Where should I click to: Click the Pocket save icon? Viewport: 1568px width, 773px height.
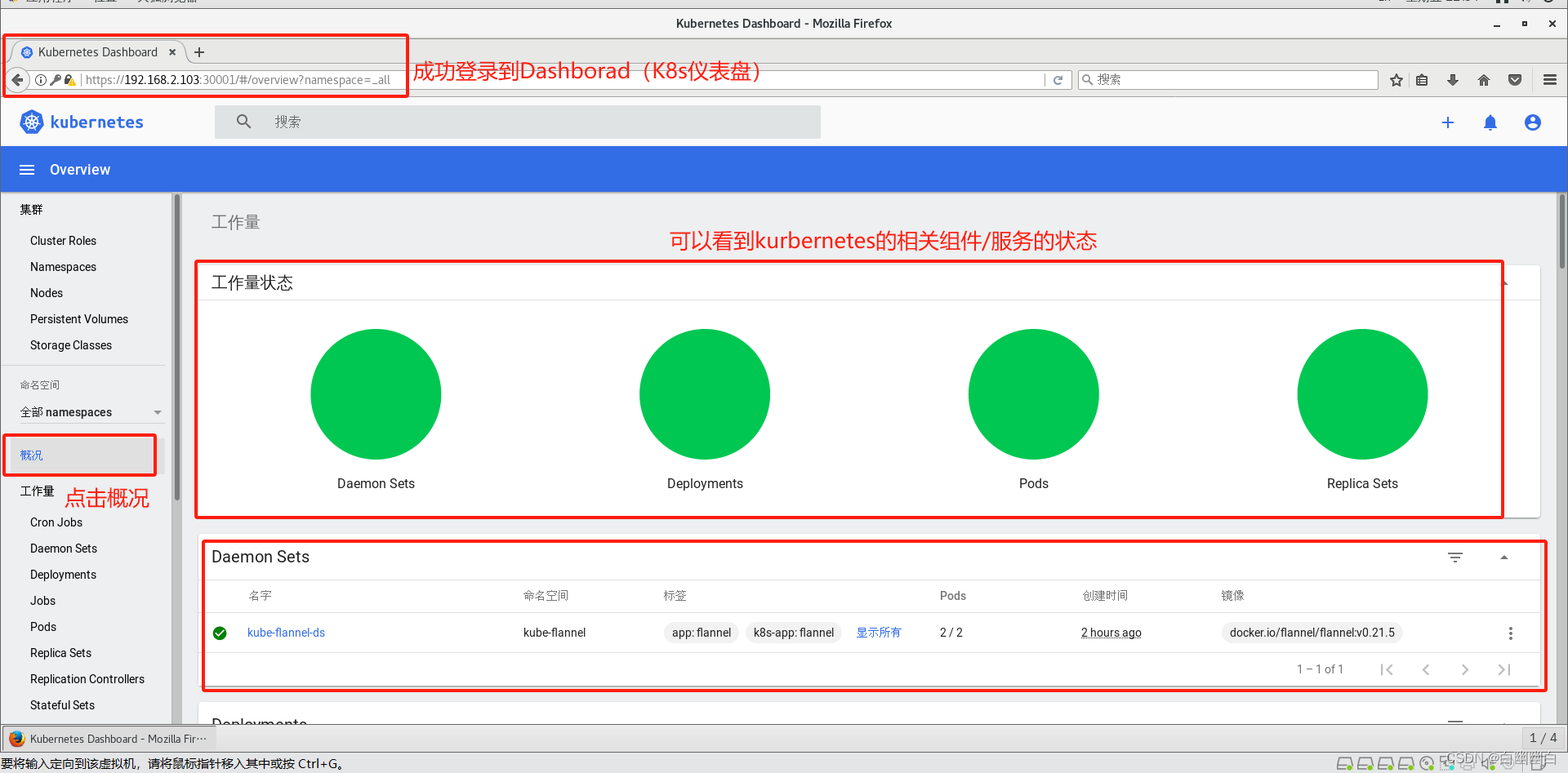[x=1515, y=80]
